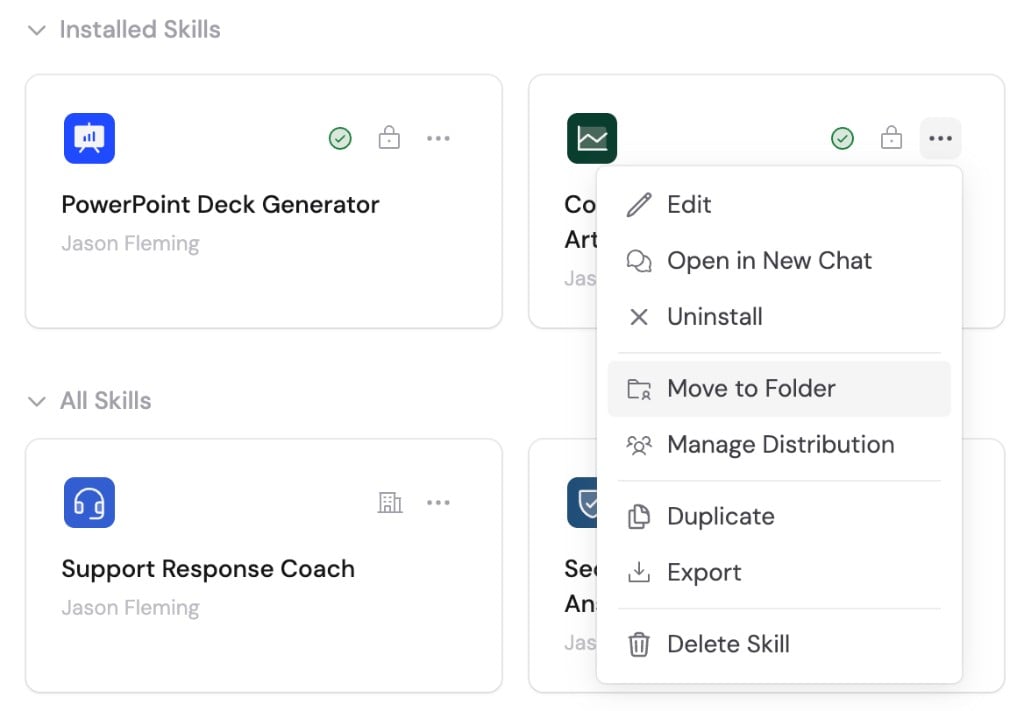Open the PowerPoint Deck Generator title
The image size is (1024, 711).
(220, 205)
